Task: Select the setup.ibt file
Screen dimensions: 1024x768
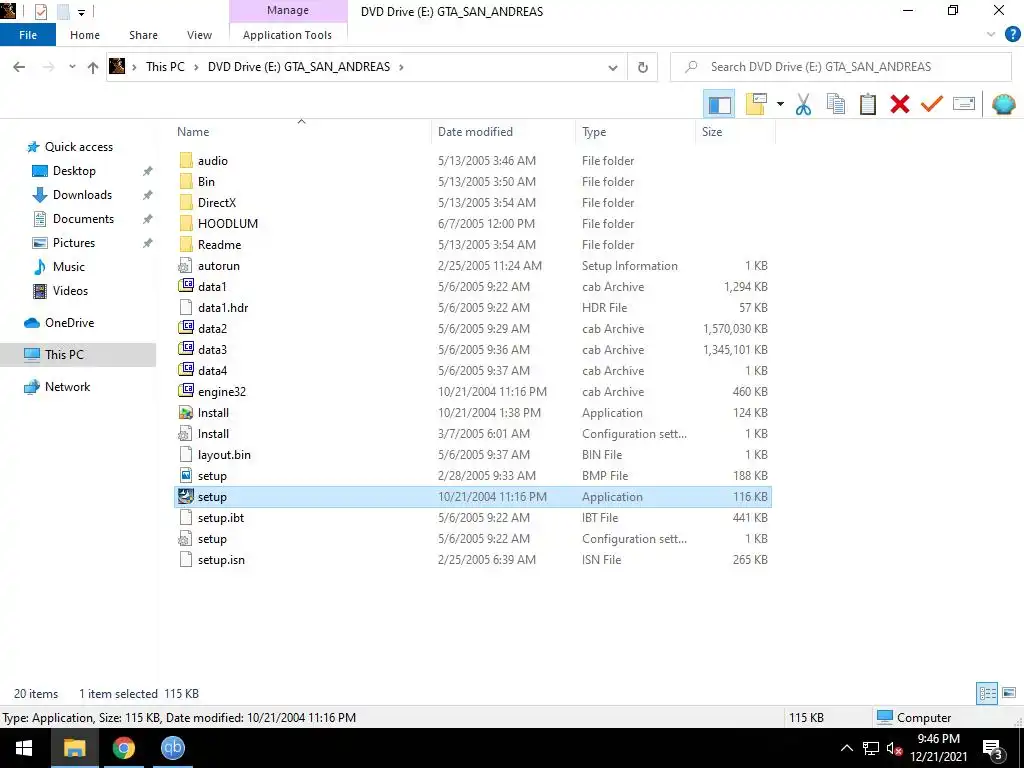Action: click(221, 518)
